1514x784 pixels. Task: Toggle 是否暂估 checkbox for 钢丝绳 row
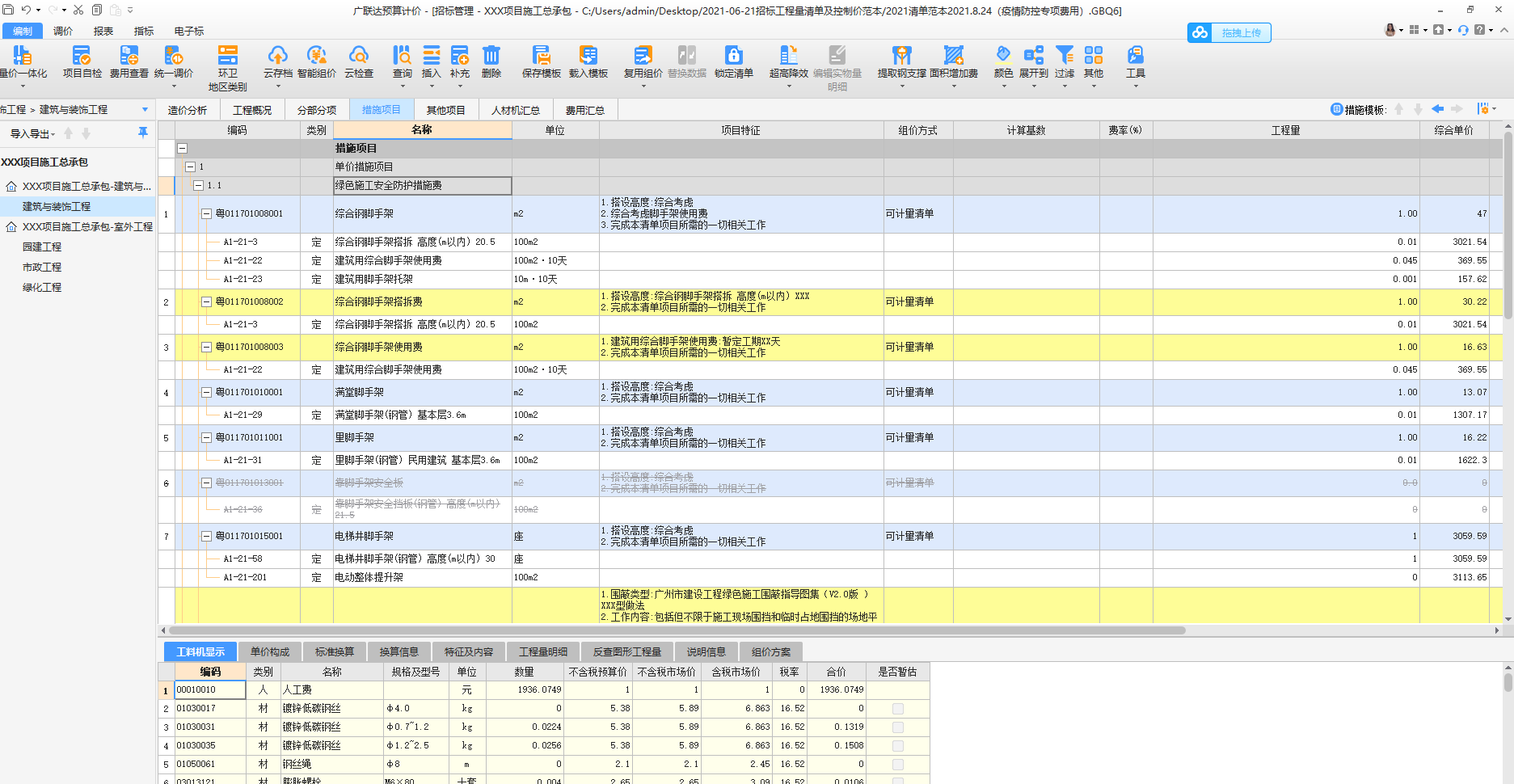(897, 765)
